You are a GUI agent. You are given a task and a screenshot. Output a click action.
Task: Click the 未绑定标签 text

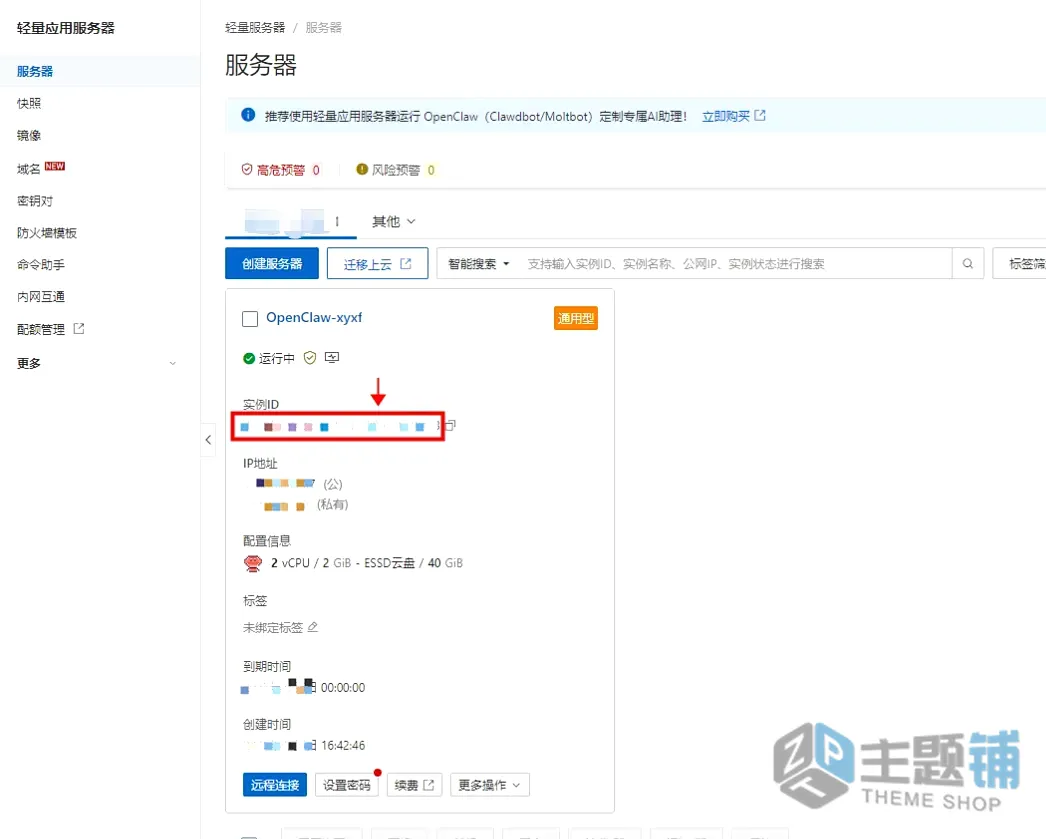coord(273,628)
